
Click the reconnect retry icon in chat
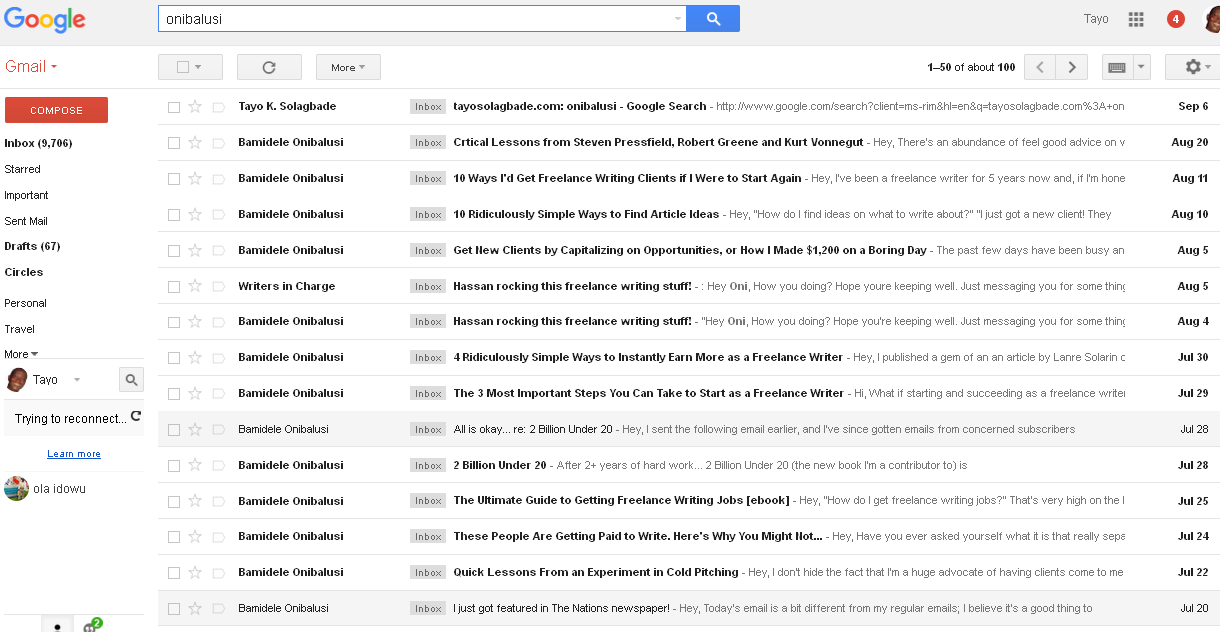tap(136, 416)
